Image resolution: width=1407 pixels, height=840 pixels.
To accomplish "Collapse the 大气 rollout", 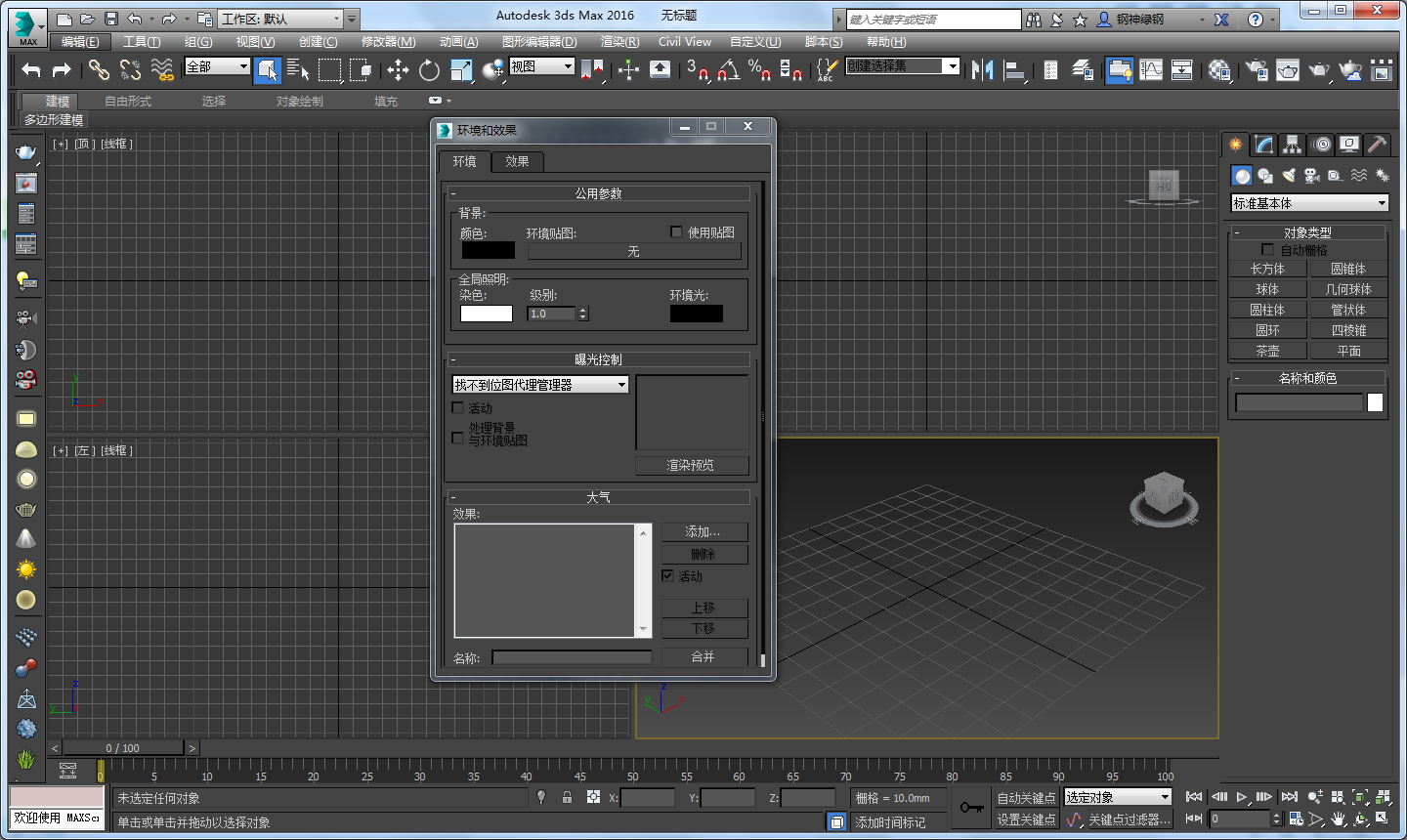I will click(599, 497).
